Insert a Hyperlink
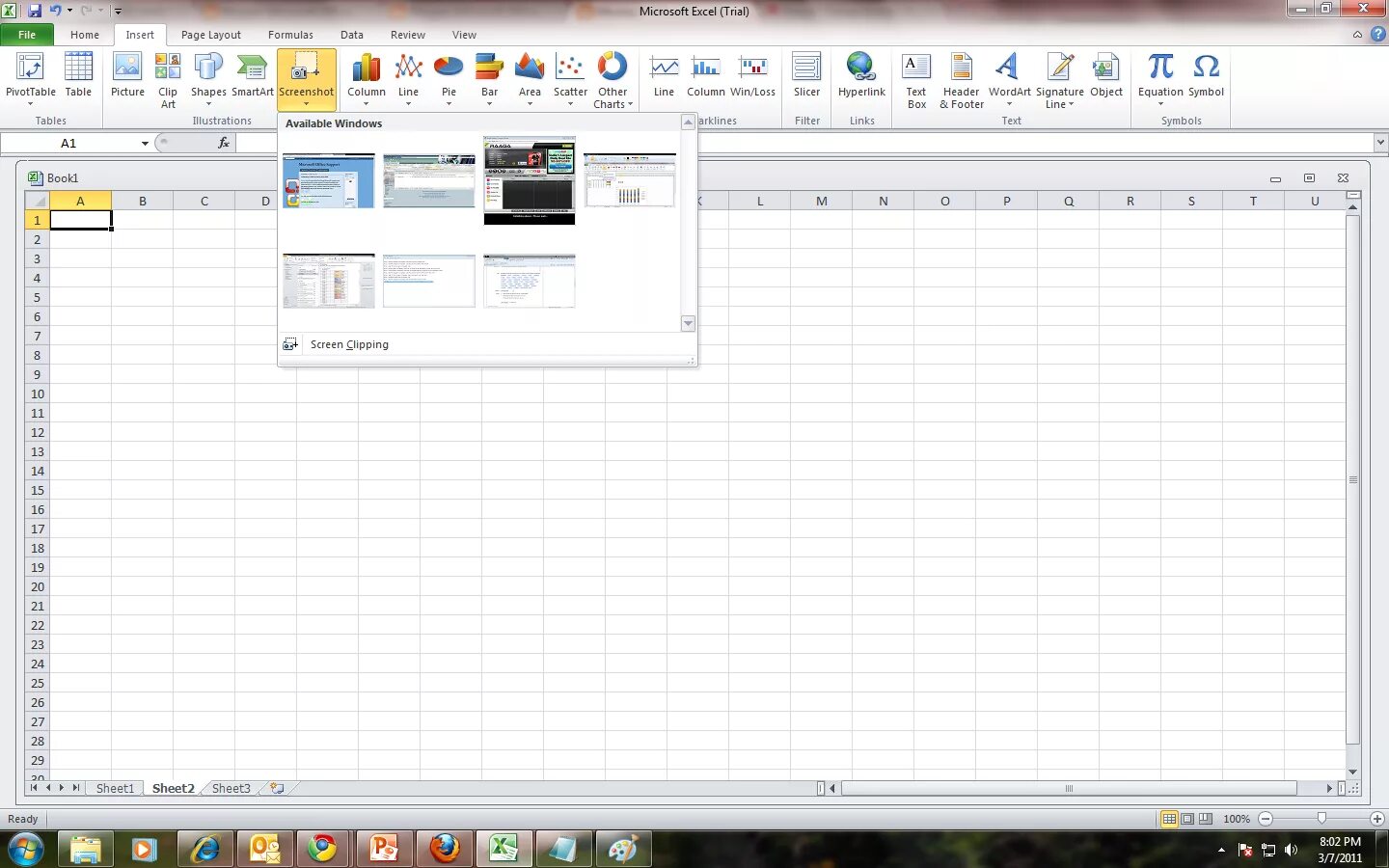The image size is (1389, 868). (861, 77)
